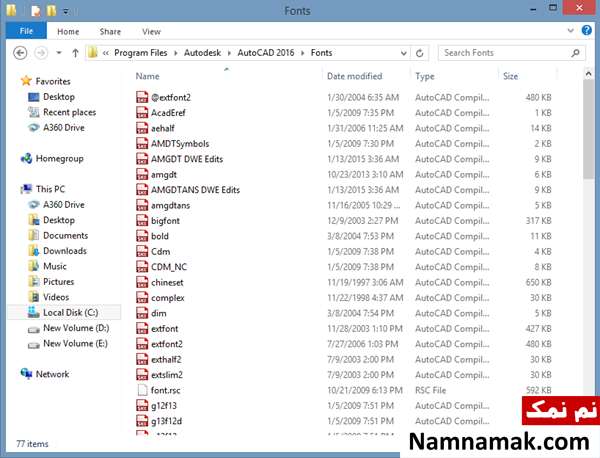
Task: Select the complex file name
Action: pos(167,297)
